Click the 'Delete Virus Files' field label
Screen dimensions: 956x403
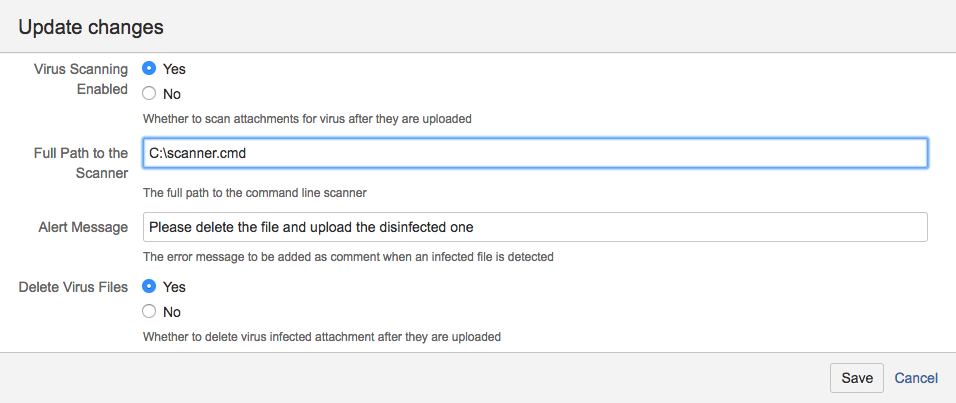(x=73, y=287)
